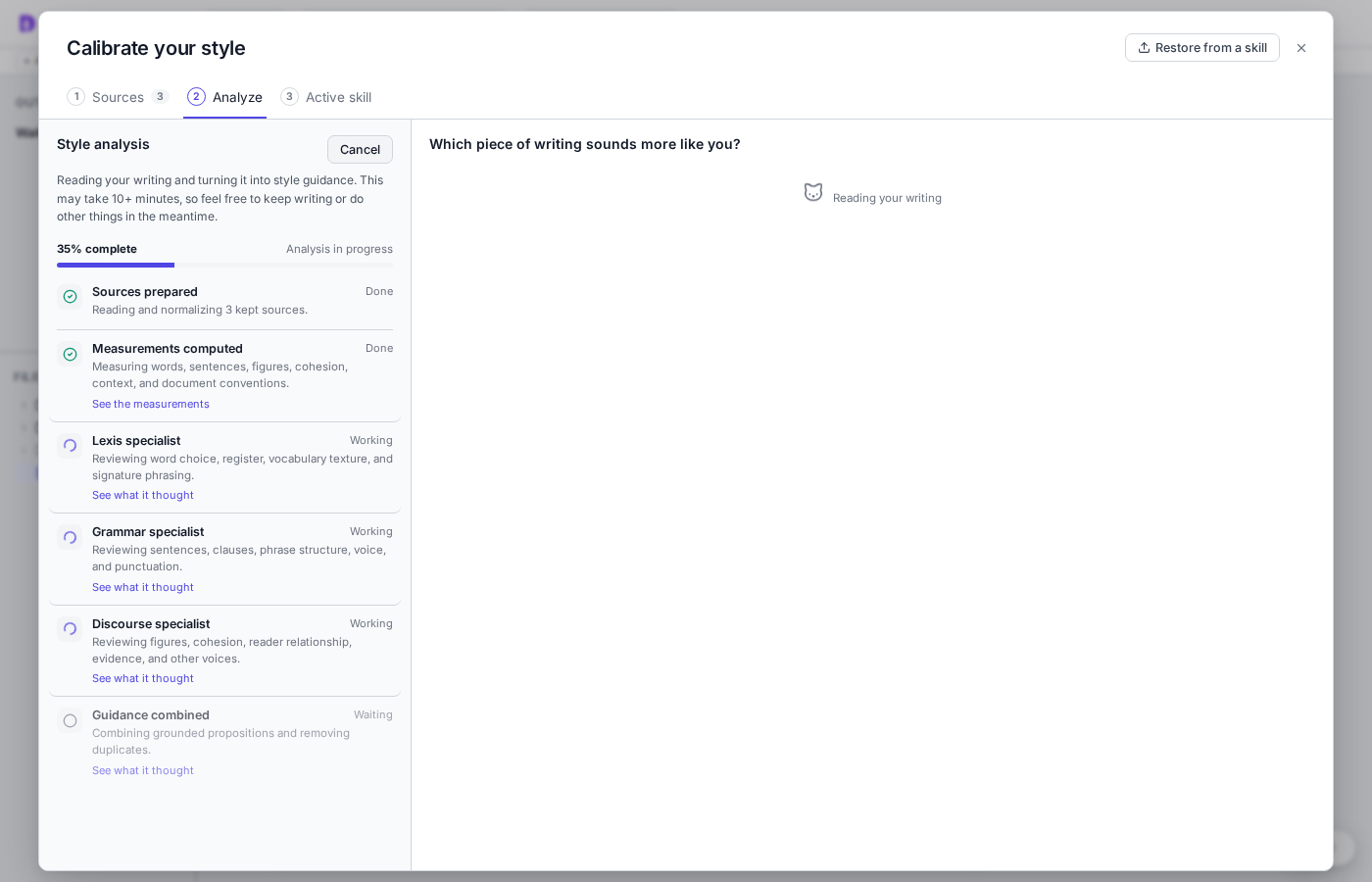
Task: Switch to the Sources tab
Action: click(118, 97)
